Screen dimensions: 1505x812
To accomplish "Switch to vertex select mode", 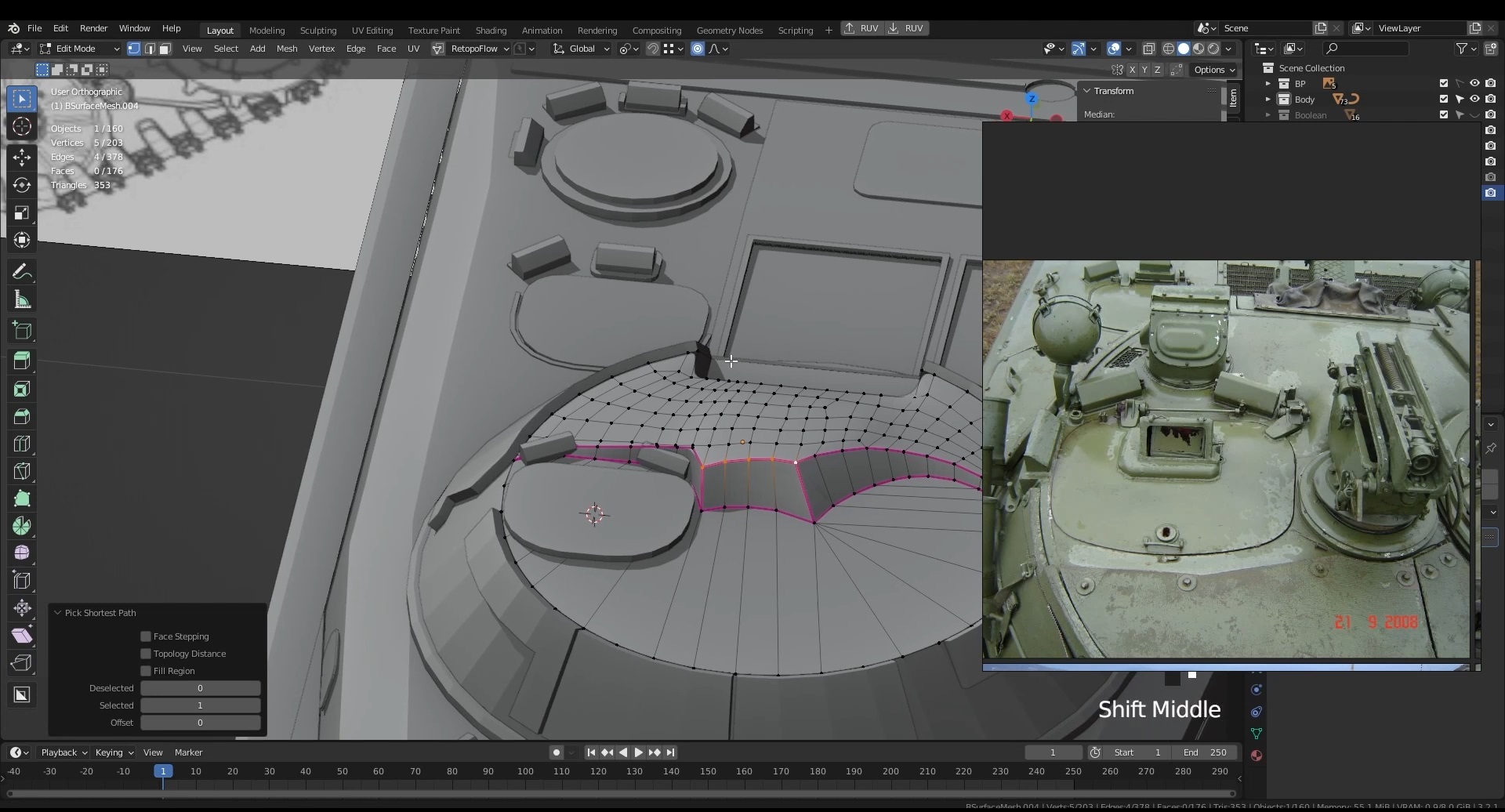I will pyautogui.click(x=134, y=49).
